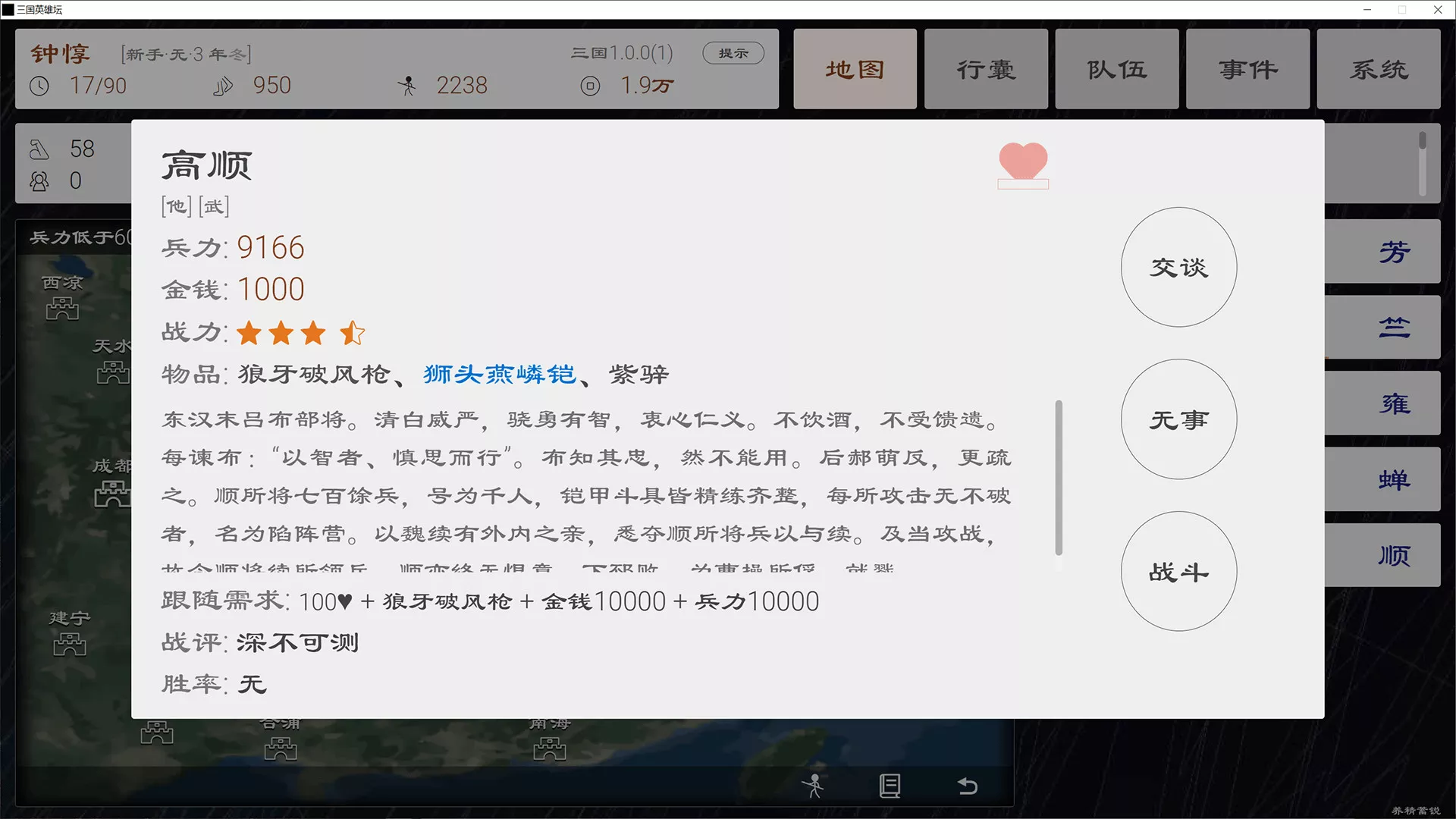Click the 兵力 9166 value
The image size is (1456, 819).
click(x=271, y=248)
